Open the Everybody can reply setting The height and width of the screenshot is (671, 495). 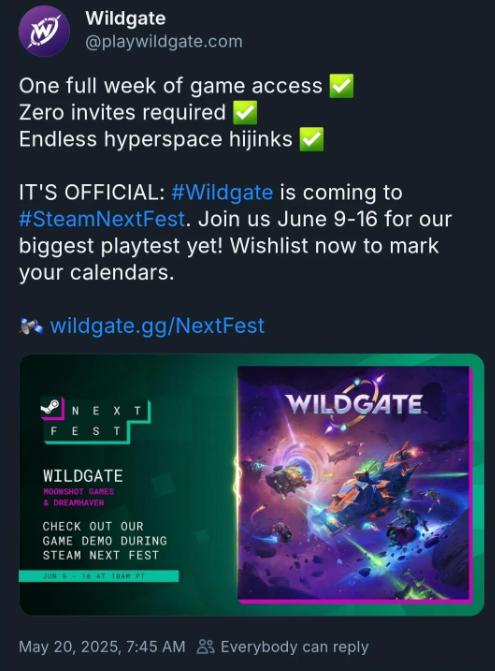click(282, 647)
